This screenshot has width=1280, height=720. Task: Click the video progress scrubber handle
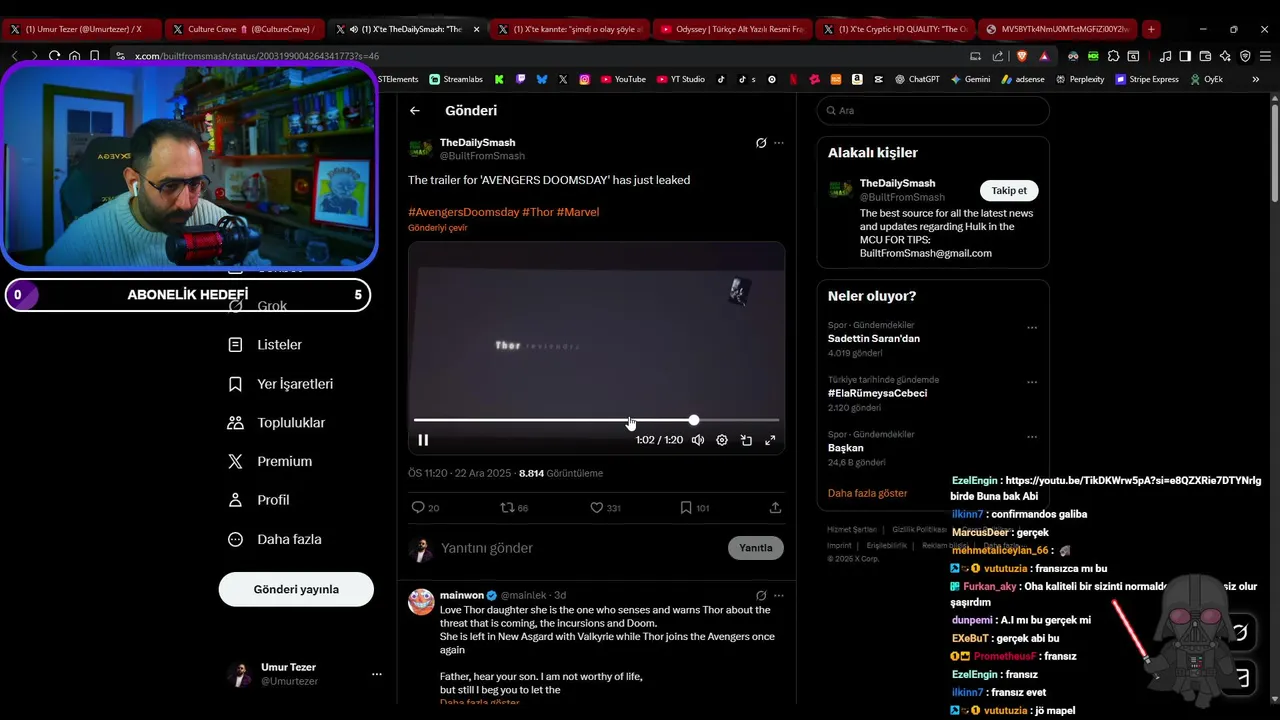point(694,420)
